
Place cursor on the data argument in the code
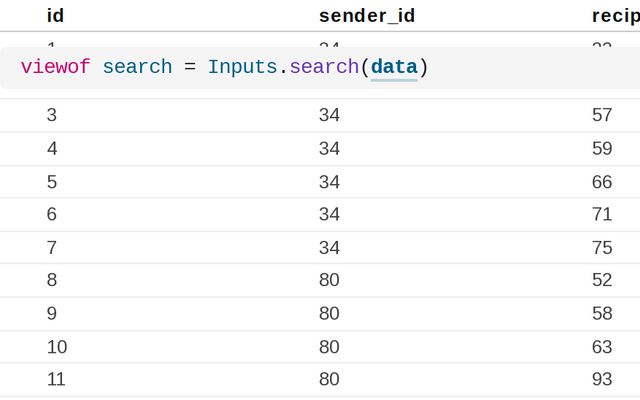393,67
